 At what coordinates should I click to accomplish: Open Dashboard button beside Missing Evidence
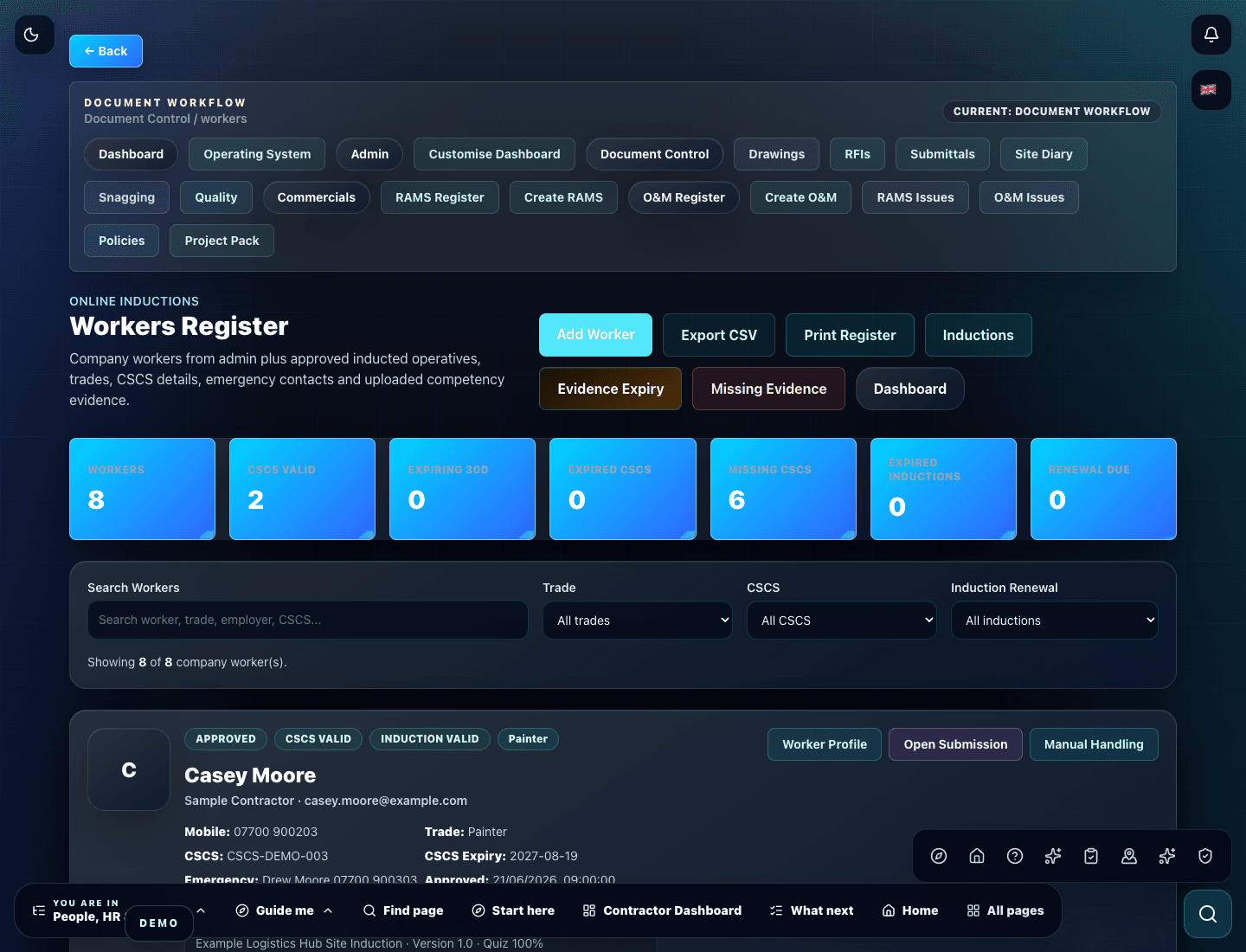click(909, 389)
